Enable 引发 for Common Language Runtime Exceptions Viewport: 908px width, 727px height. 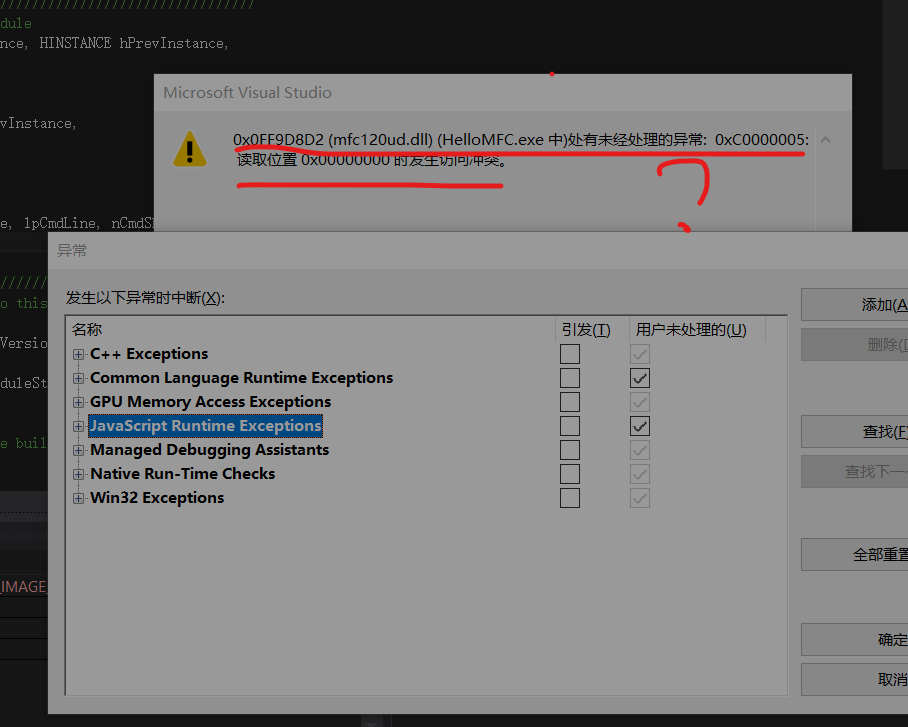[x=570, y=378]
